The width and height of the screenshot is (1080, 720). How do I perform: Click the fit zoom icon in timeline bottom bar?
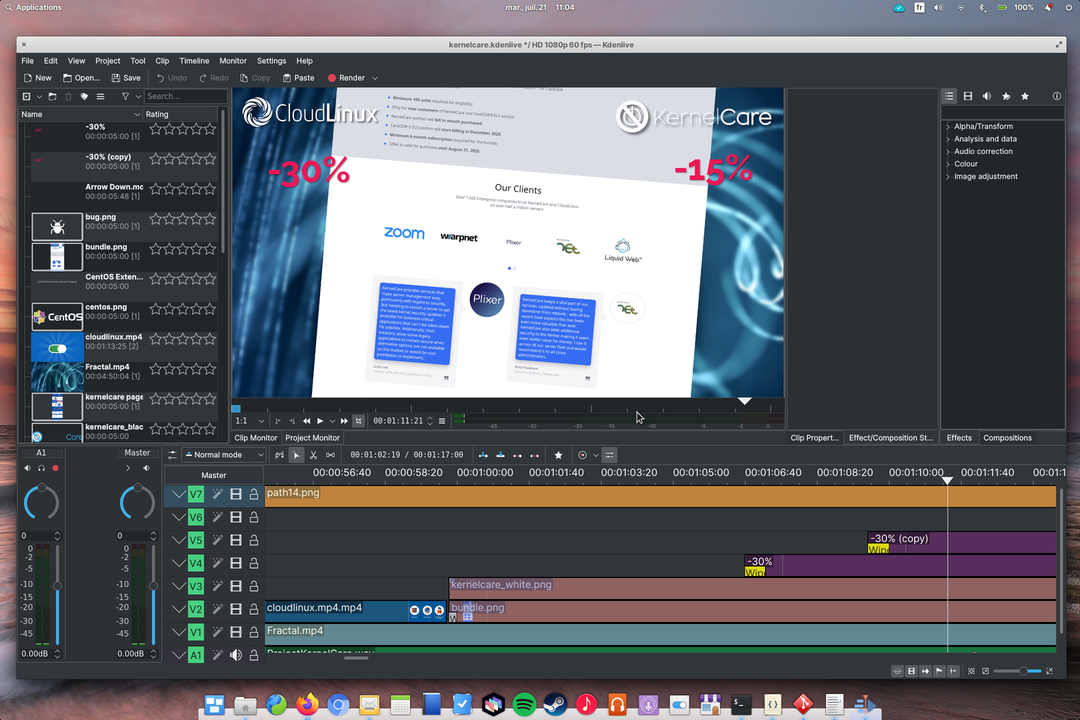click(x=971, y=671)
